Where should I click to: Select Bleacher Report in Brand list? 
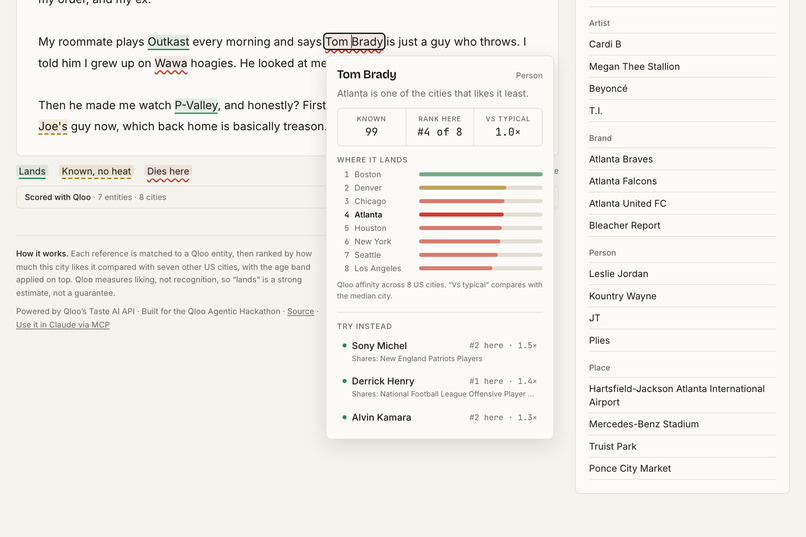(x=682, y=226)
